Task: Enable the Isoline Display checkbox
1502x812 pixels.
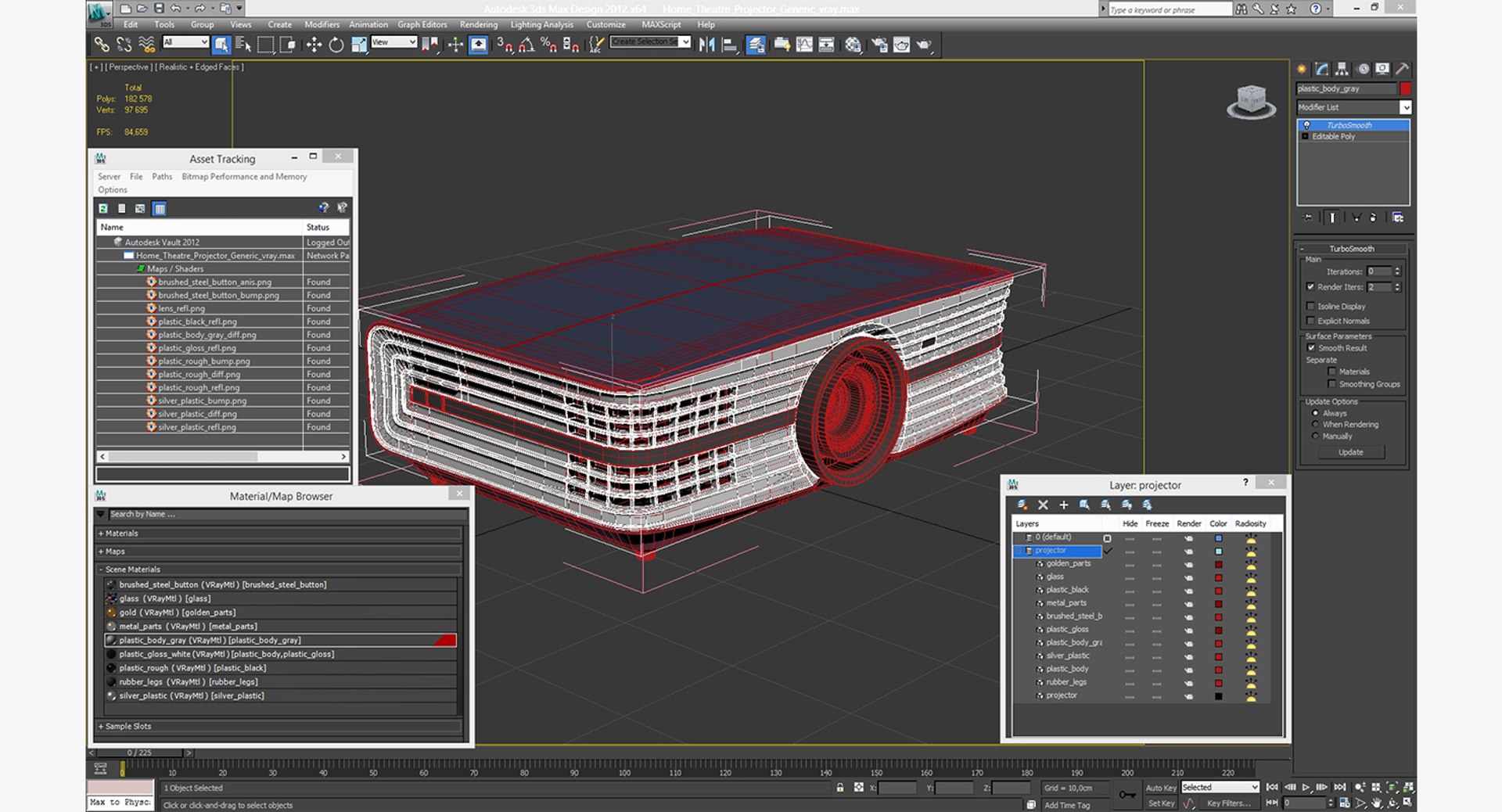Action: [x=1311, y=307]
